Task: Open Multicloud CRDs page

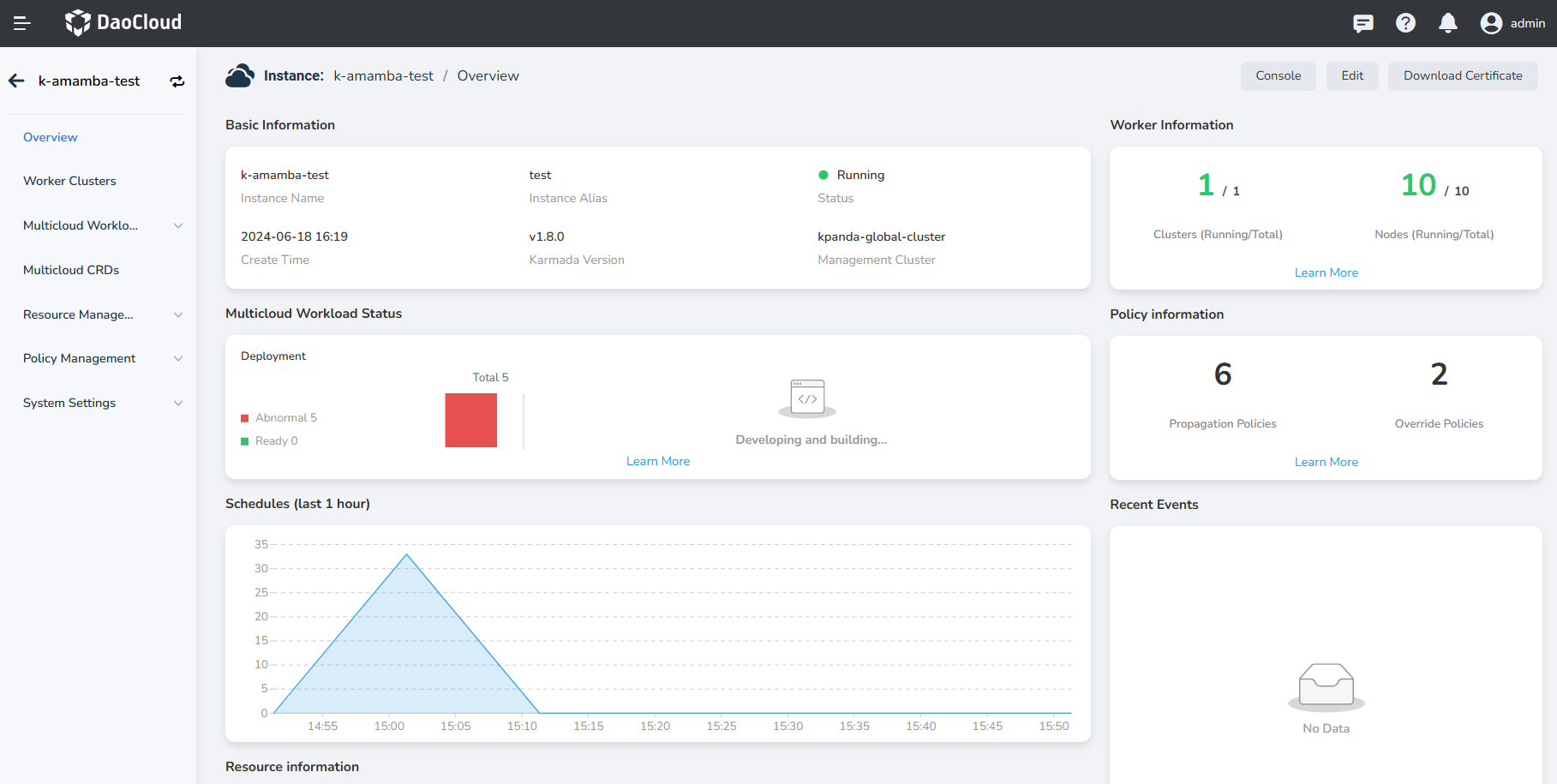Action: tap(71, 270)
